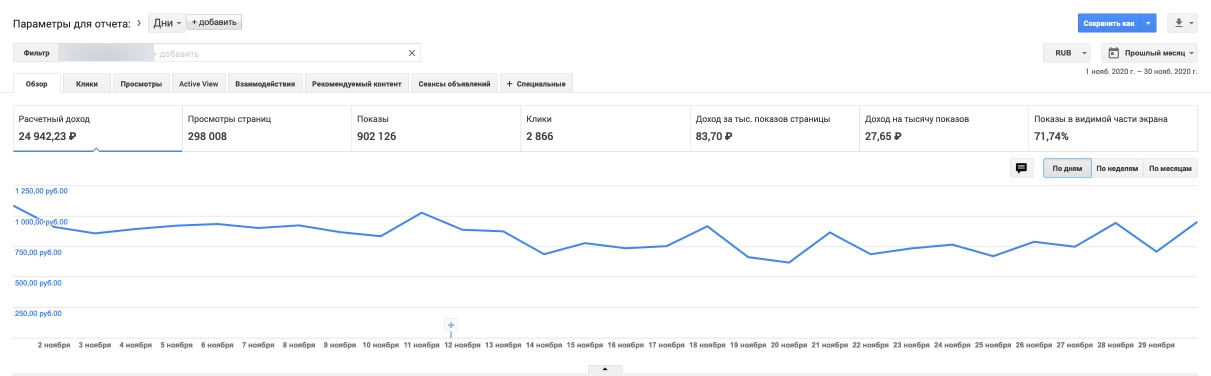
Task: Click the 24 942,23 ₽ revenue value
Action: [47, 137]
